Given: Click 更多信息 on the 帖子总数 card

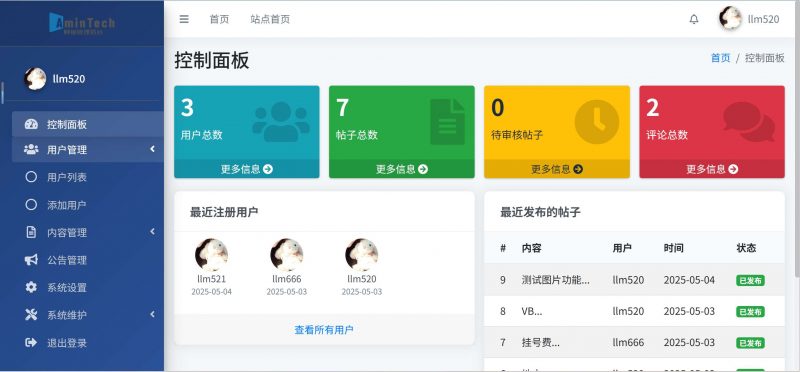Looking at the screenshot, I should [395, 169].
